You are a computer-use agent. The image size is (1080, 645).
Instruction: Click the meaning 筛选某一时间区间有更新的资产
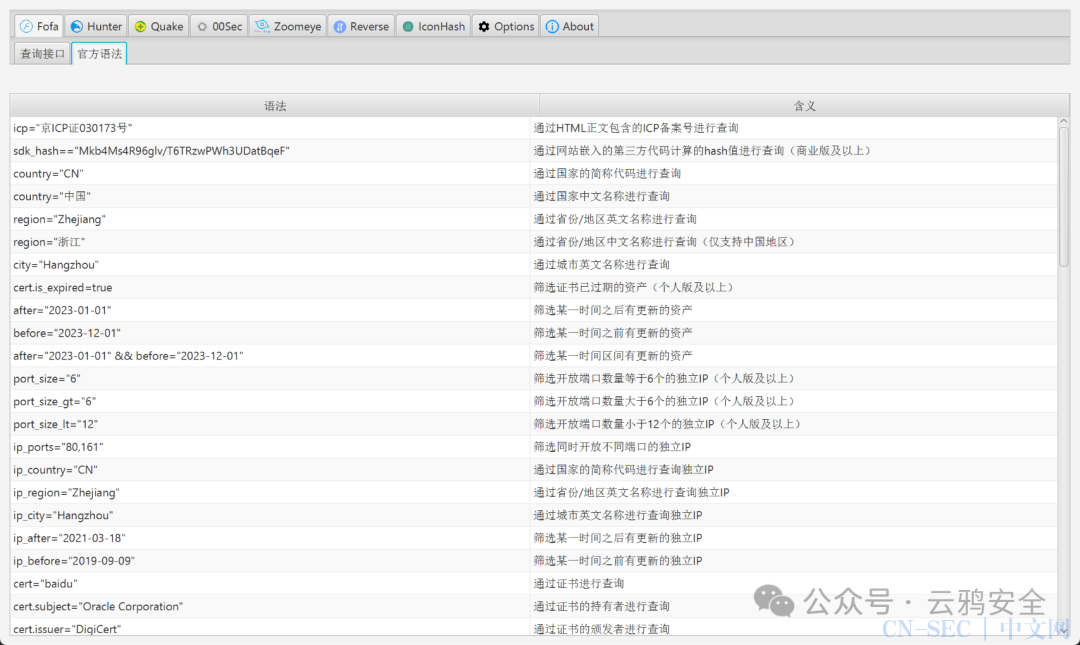click(x=613, y=356)
